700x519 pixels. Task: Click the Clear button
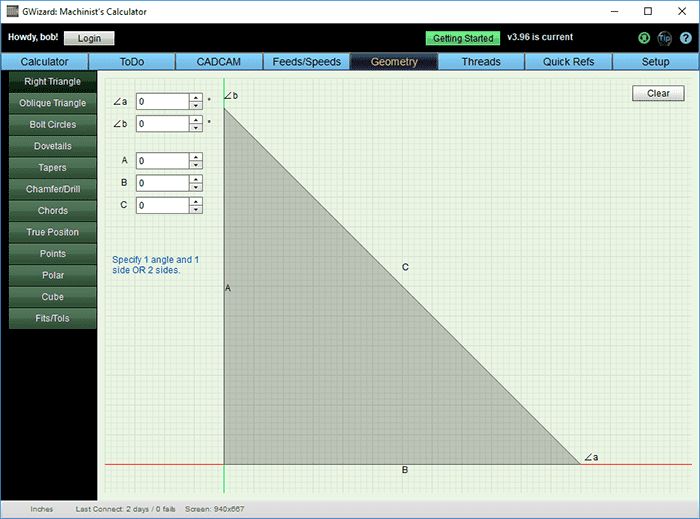[658, 93]
